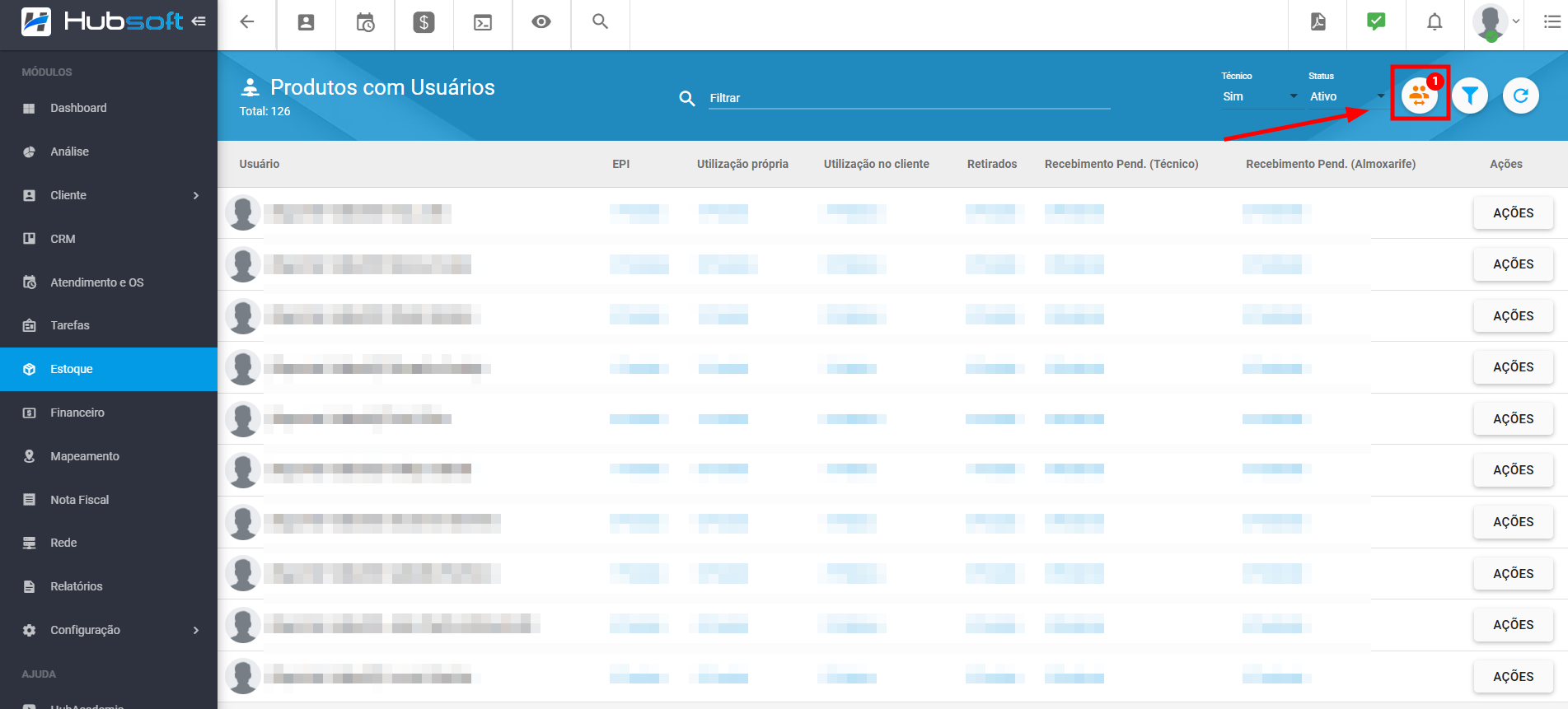Click the Mapeamento pin icon in sidebar
Viewport: 1568px width, 709px height.
point(29,456)
